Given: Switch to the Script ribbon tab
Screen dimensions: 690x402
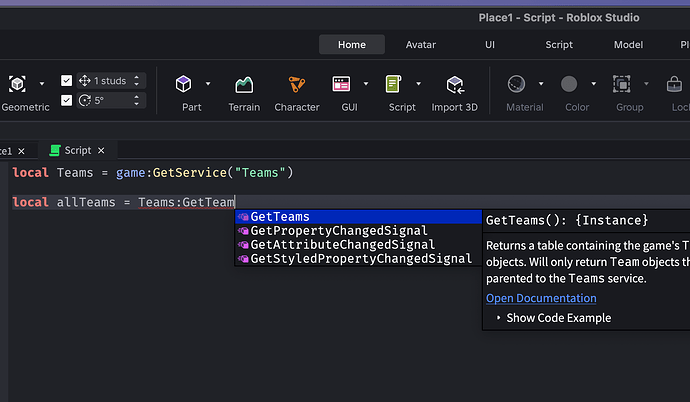Looking at the screenshot, I should (559, 44).
